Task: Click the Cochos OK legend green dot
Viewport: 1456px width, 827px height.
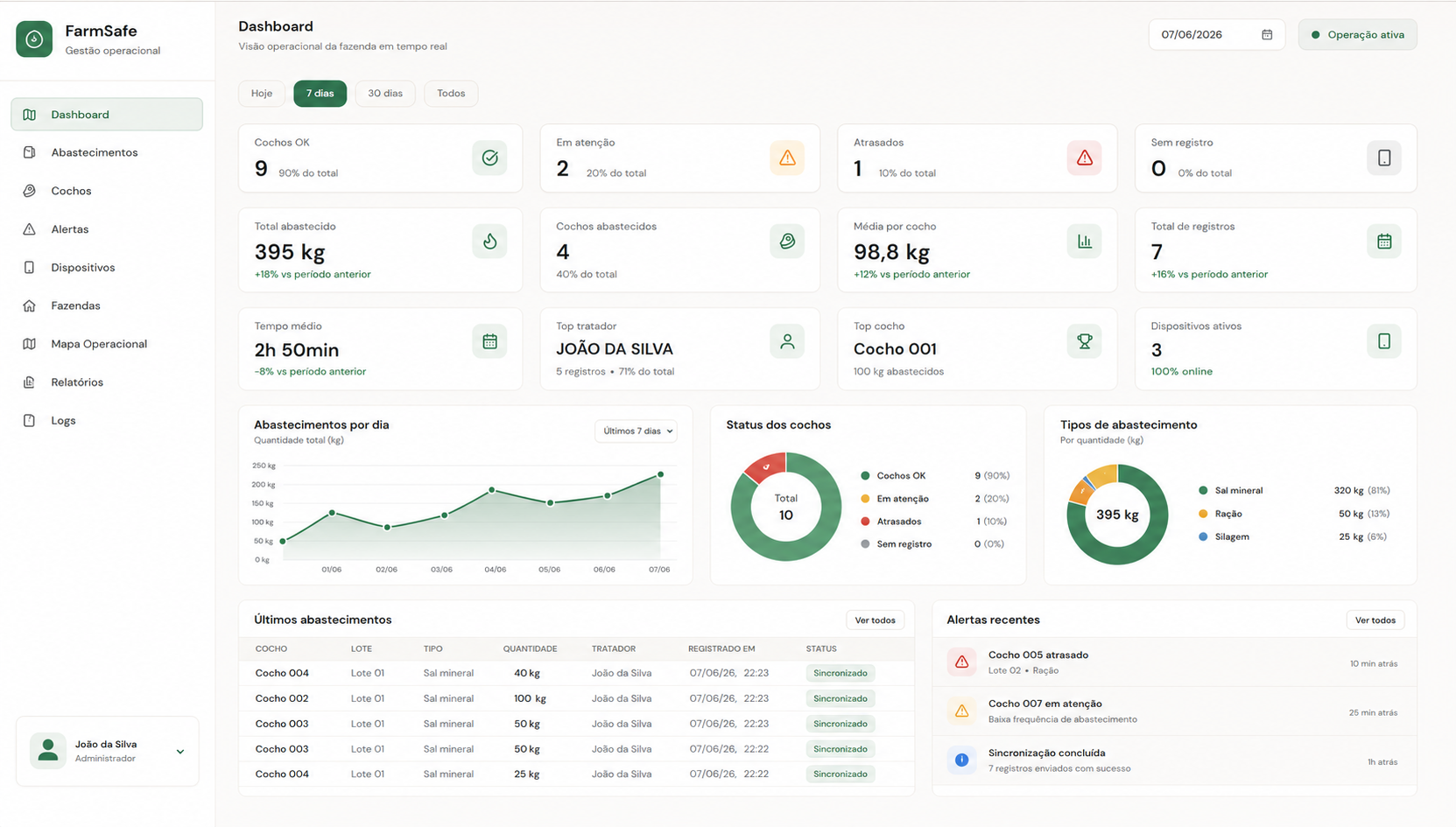Action: [x=865, y=476]
